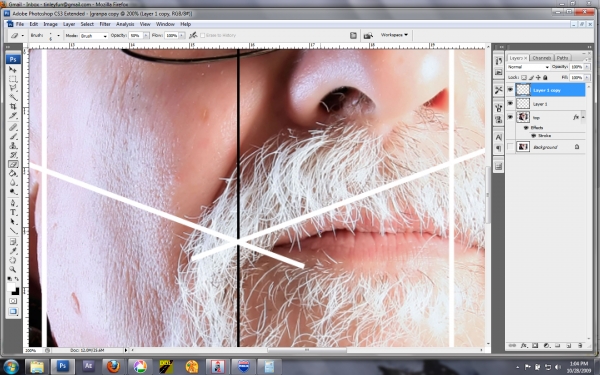Select the Slice tool
Image resolution: width=600 pixels, height=375 pixels.
click(13, 116)
